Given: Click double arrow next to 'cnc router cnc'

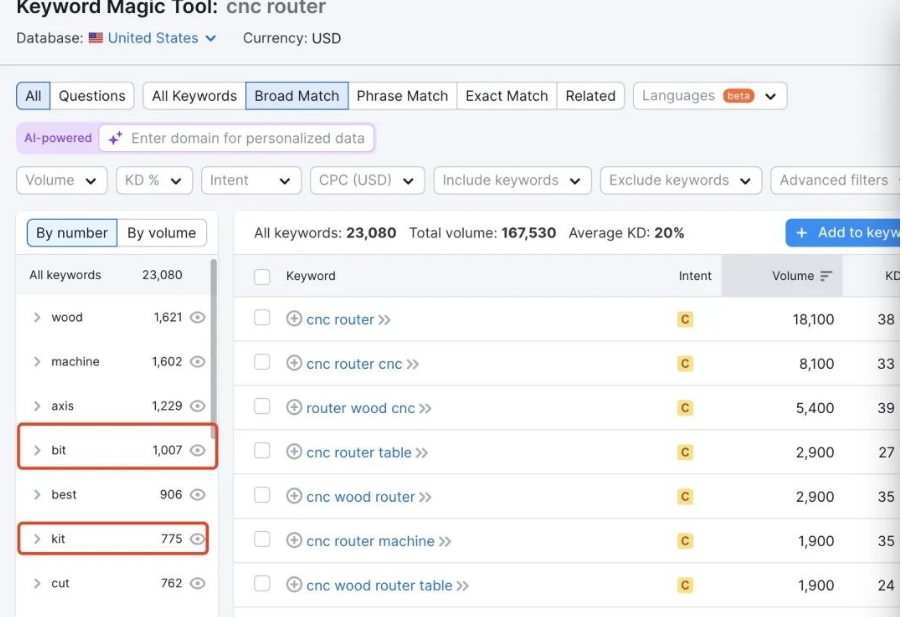Looking at the screenshot, I should pos(413,364).
